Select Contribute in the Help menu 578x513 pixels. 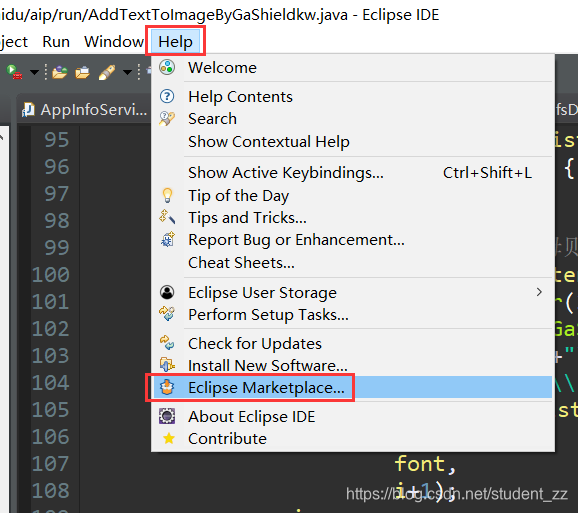pos(352,439)
